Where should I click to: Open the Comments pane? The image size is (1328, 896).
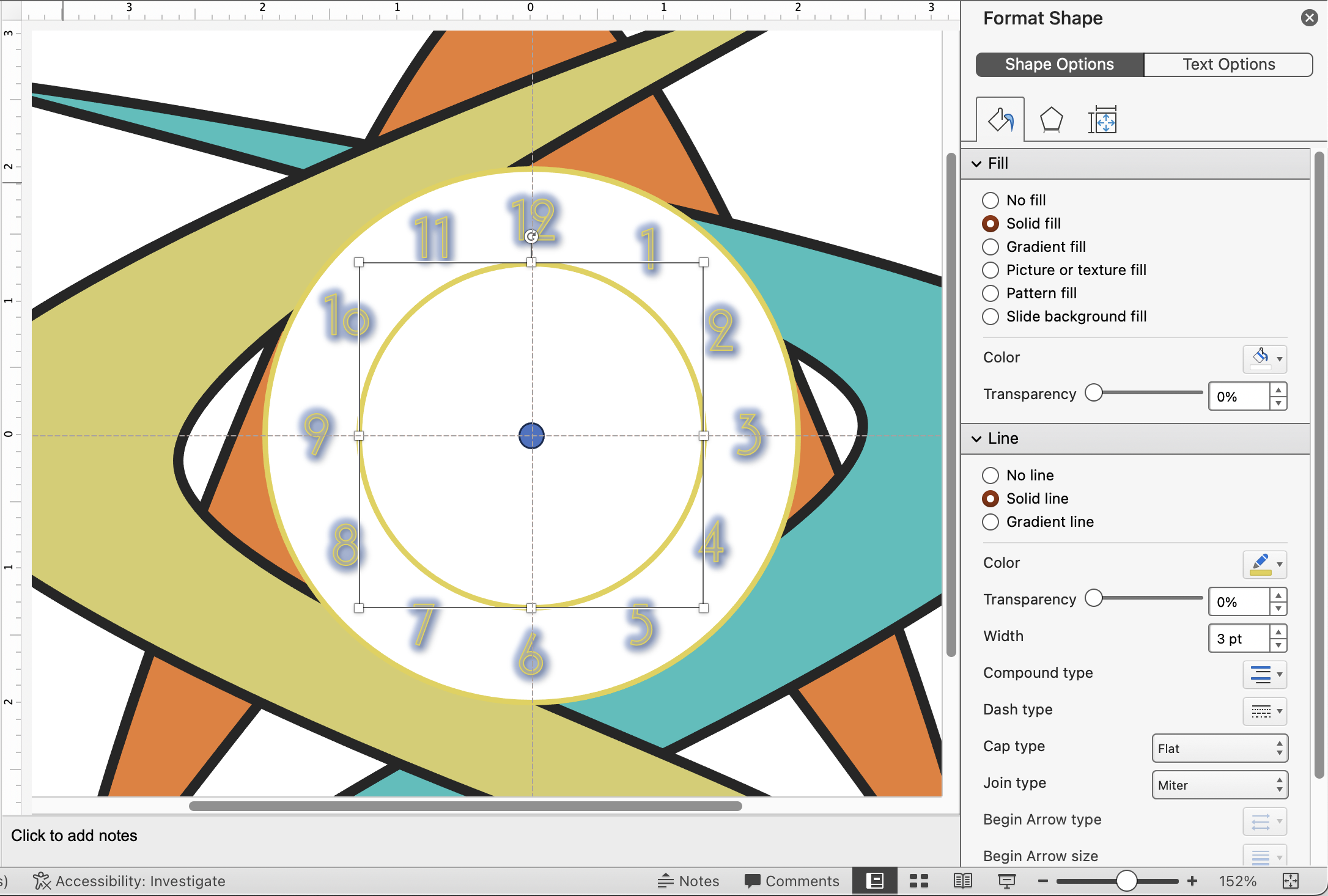click(791, 881)
